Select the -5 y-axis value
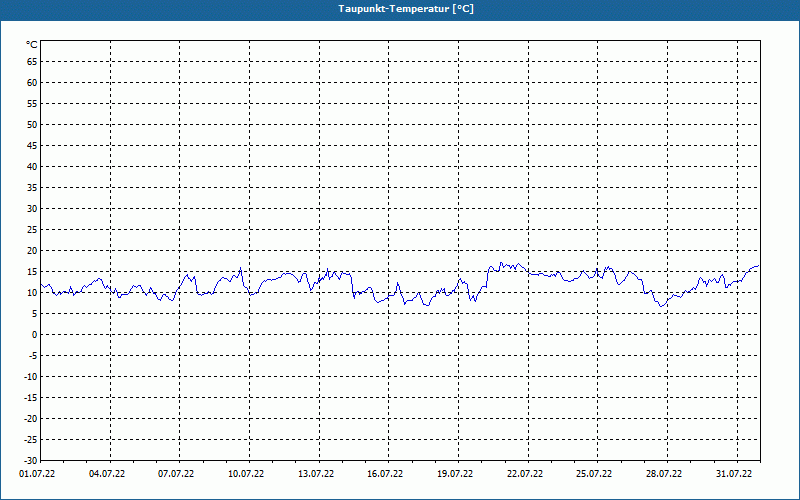The width and height of the screenshot is (800, 500). [x=33, y=356]
